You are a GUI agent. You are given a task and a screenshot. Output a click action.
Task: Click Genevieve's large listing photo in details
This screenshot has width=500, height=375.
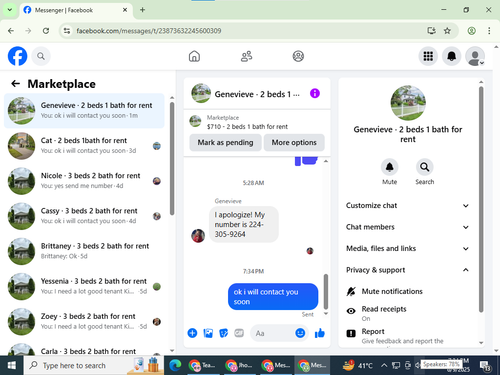point(408,103)
